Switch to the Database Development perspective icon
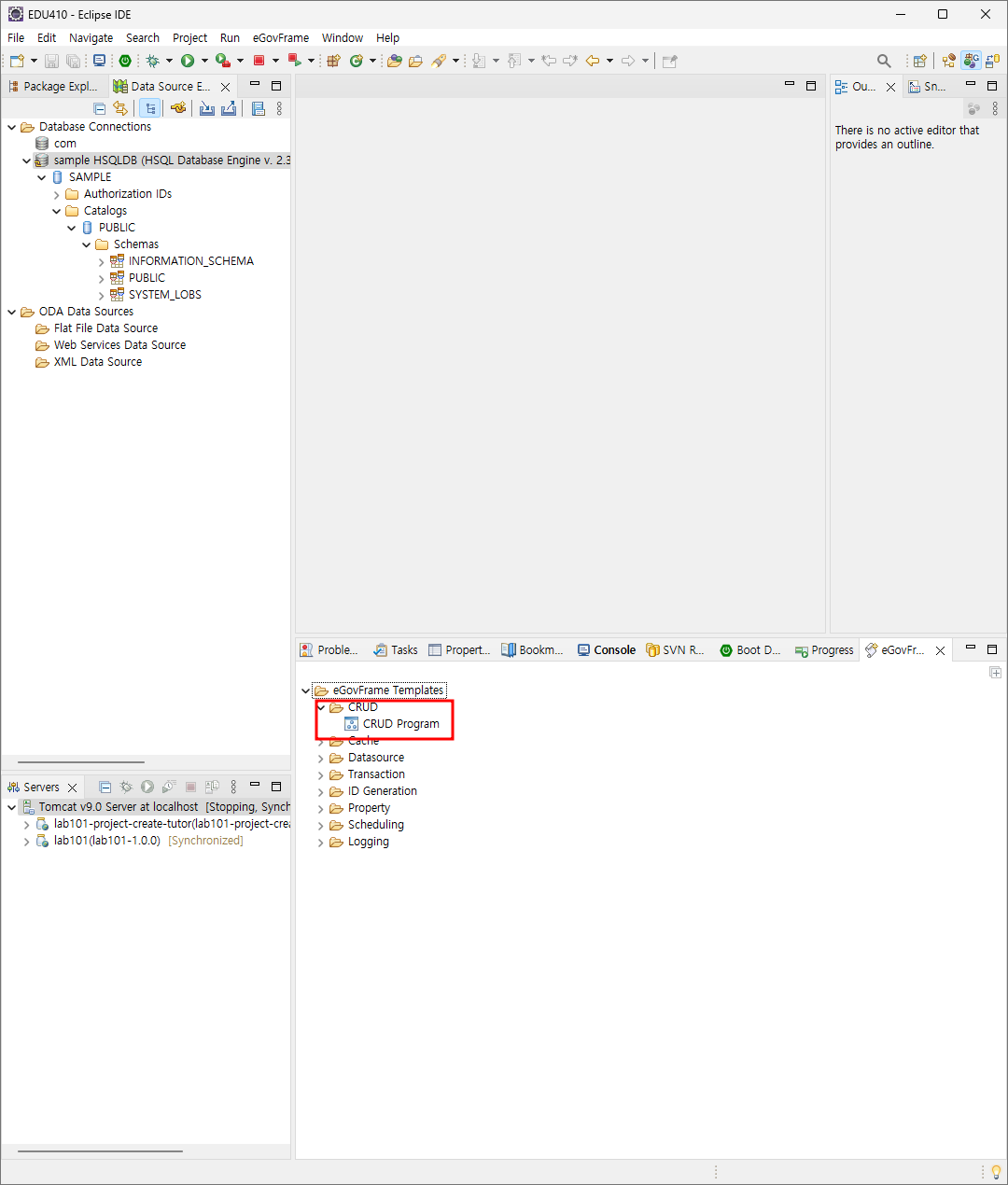The image size is (1008, 1185). click(992, 61)
